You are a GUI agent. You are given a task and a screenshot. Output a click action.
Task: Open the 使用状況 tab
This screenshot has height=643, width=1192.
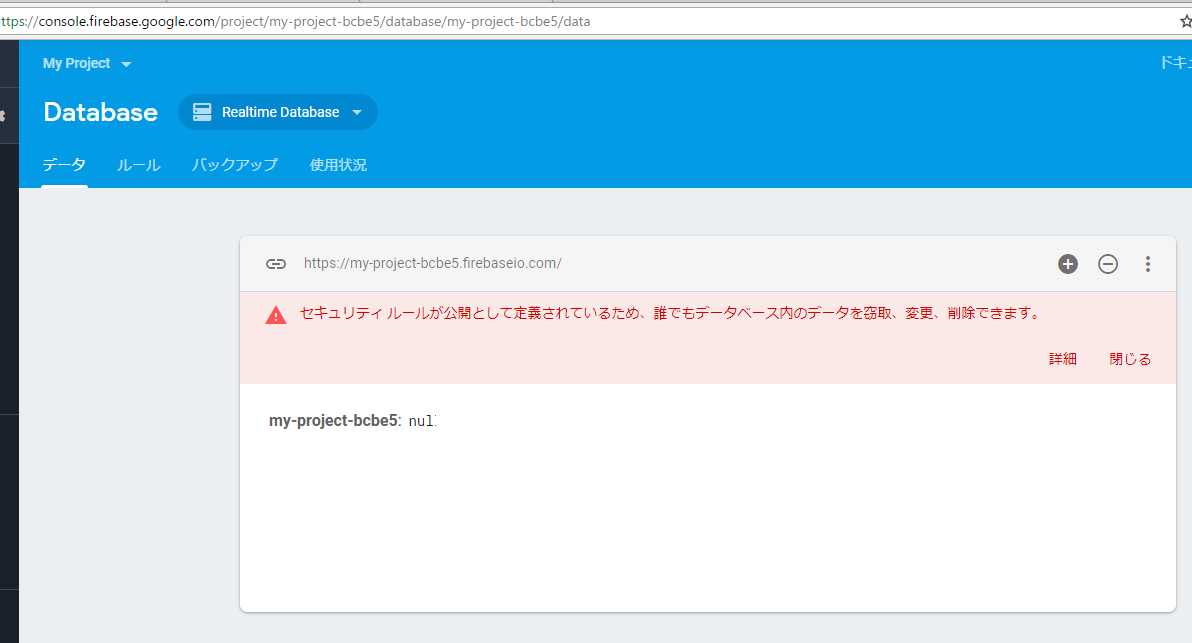pyautogui.click(x=338, y=165)
